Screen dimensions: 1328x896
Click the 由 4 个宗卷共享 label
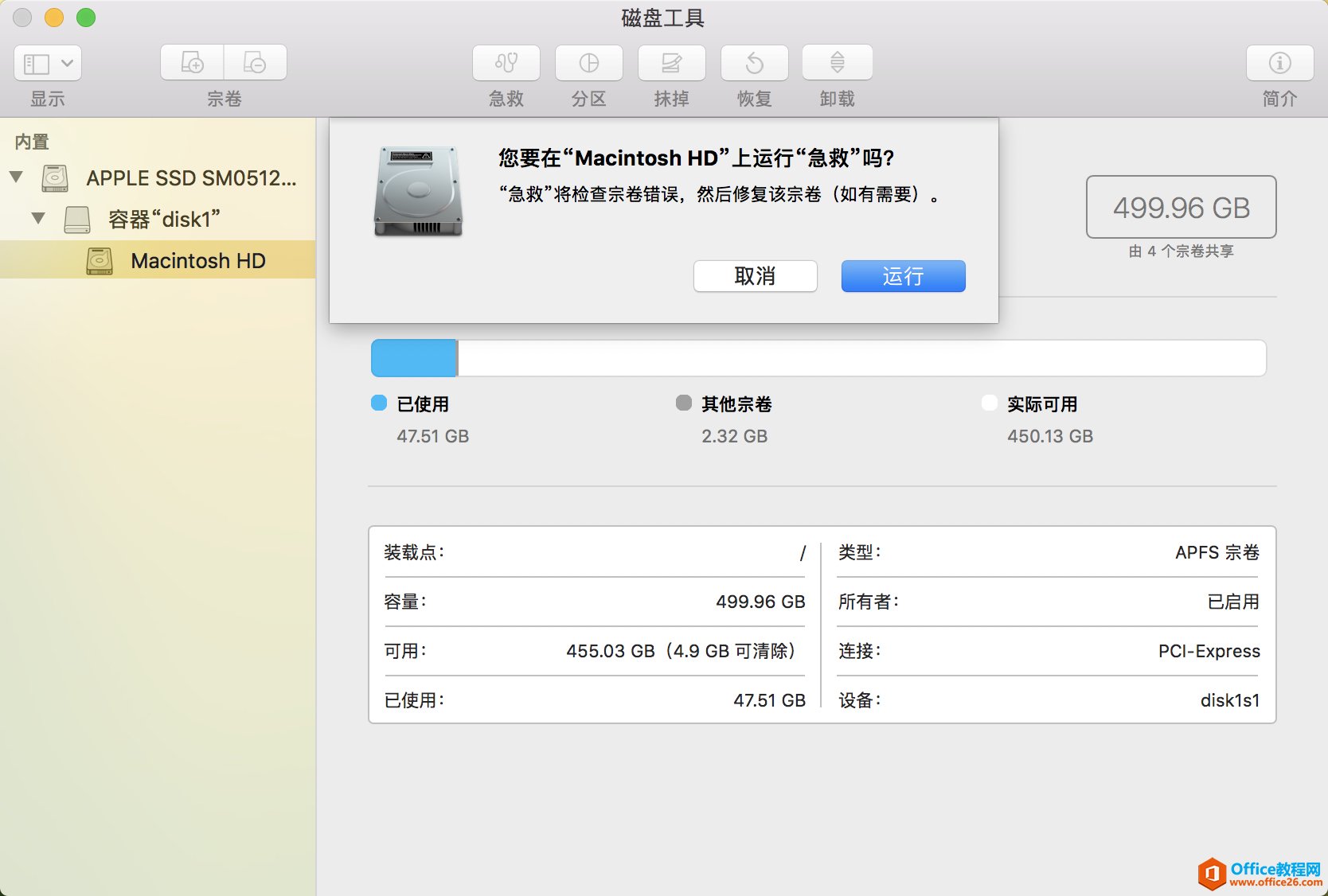[x=1182, y=251]
